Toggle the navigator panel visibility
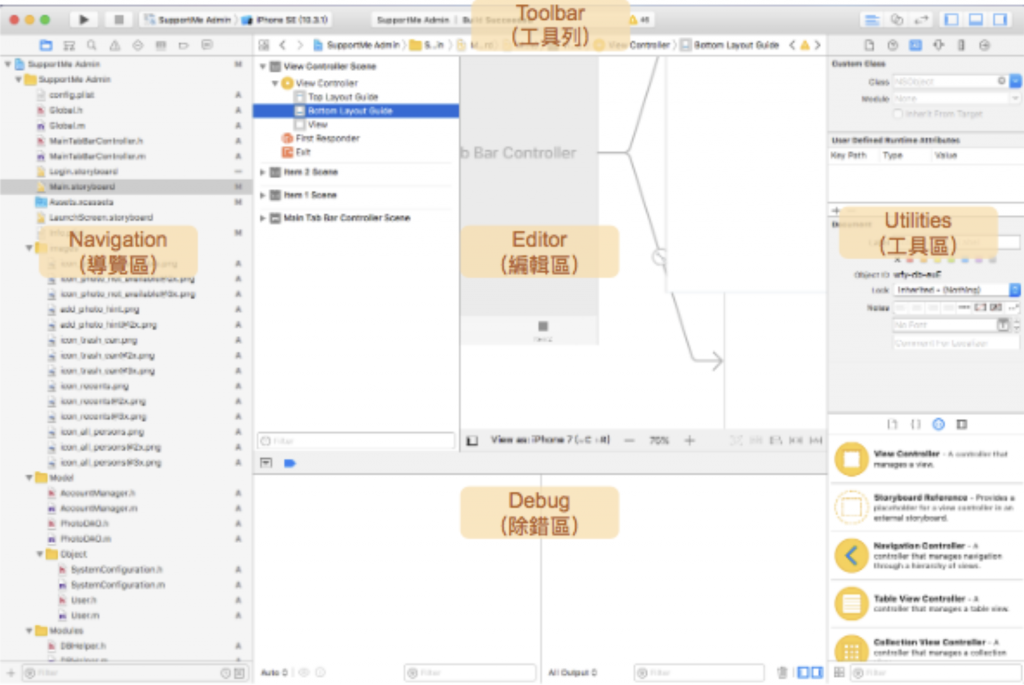The image size is (1024, 685). (952, 20)
